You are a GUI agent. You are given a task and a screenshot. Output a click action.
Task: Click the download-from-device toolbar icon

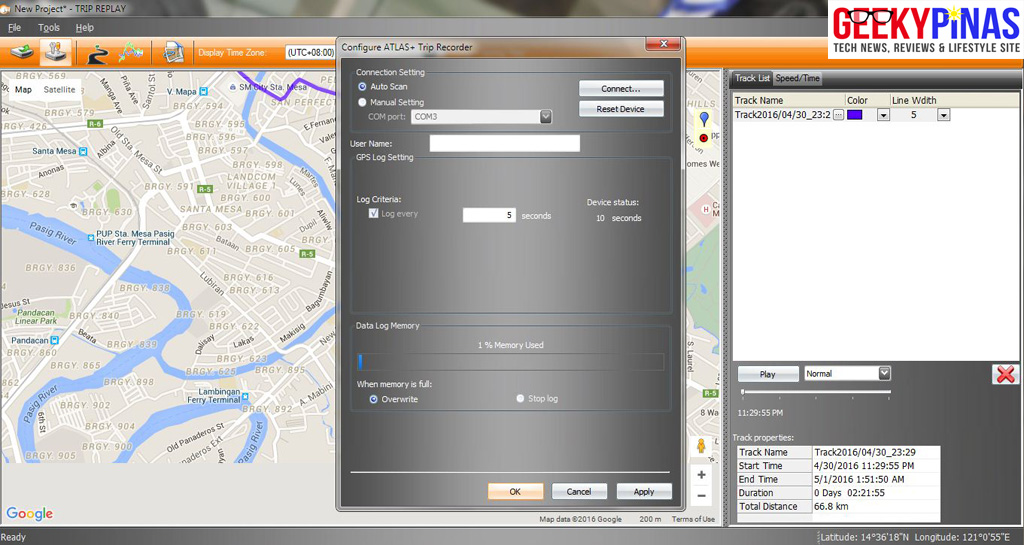click(x=21, y=52)
